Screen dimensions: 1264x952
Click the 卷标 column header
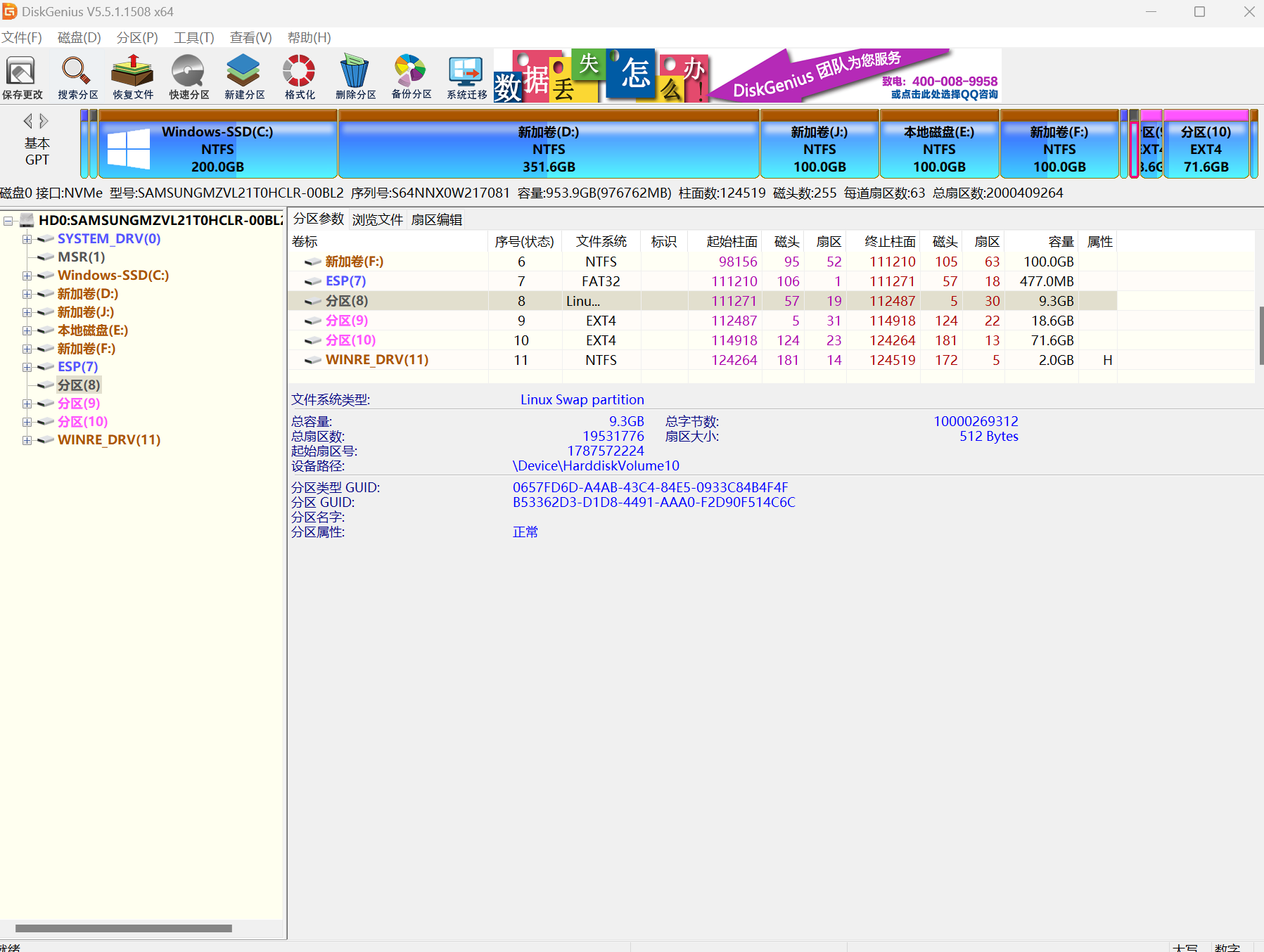pyautogui.click(x=388, y=242)
